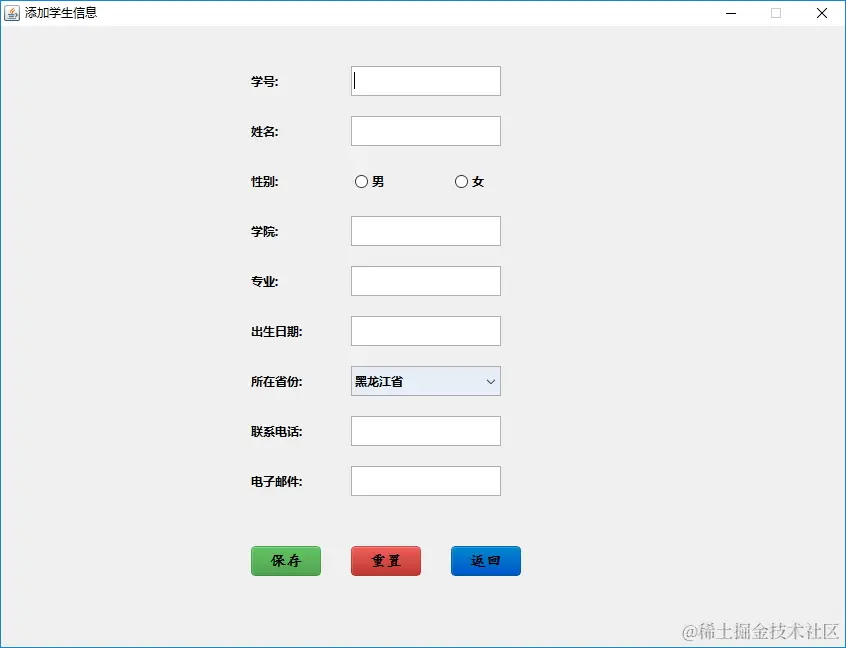846x648 pixels.
Task: Click inside the 学院 input field
Action: 425,230
